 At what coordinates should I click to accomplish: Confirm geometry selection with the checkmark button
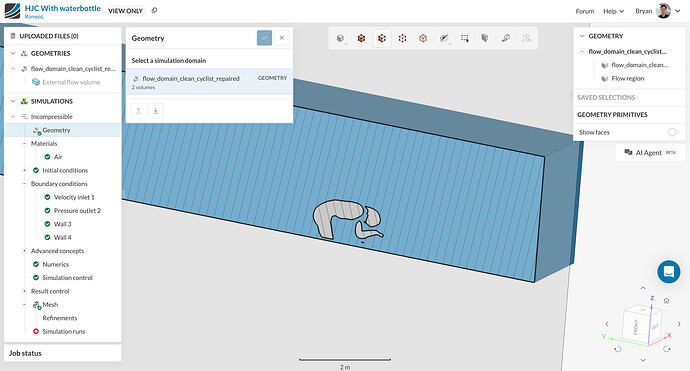(x=264, y=38)
